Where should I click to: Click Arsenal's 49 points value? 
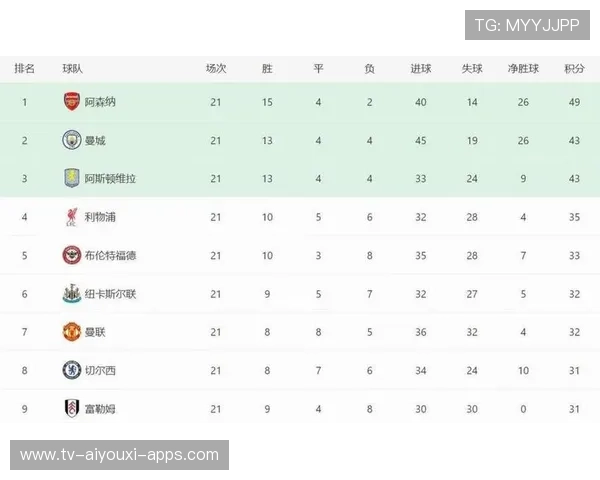point(574,102)
